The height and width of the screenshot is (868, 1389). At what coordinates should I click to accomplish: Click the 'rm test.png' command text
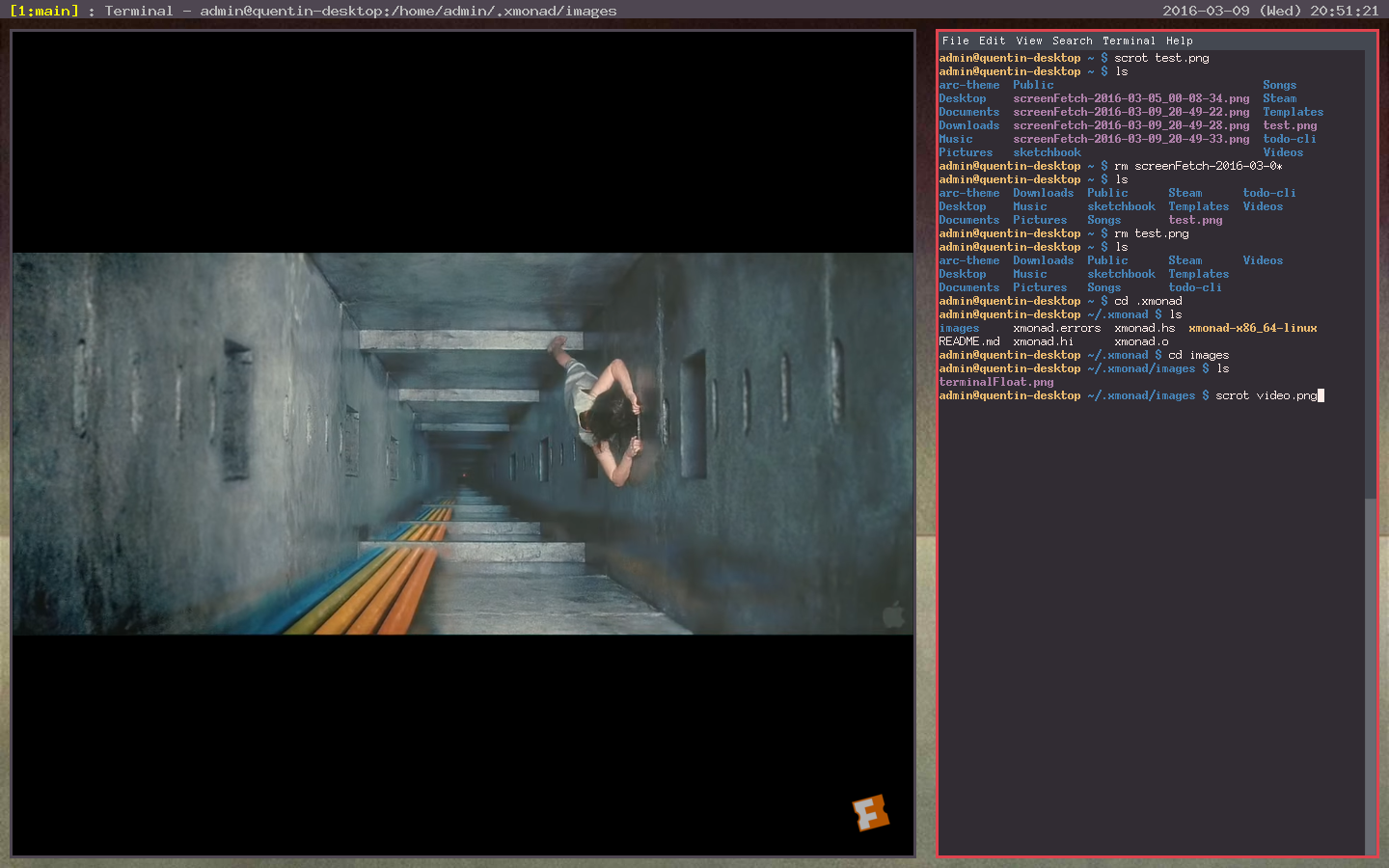point(1151,233)
